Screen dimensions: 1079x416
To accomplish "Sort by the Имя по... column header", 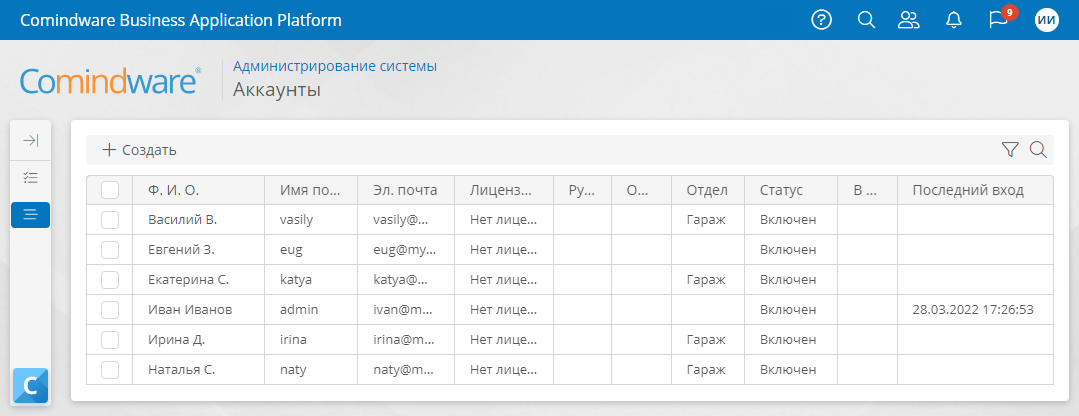I will tap(311, 190).
